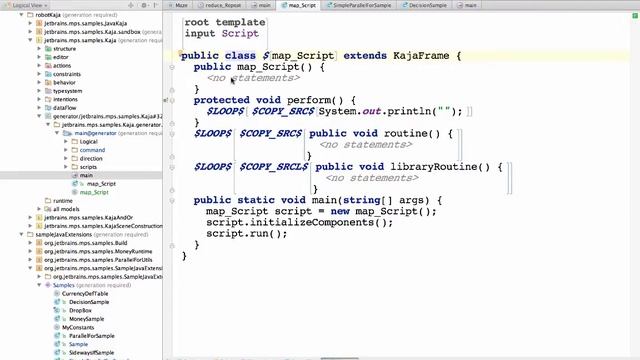Click the structure aspect icon
This screenshot has height=360, width=640.
pos(48,49)
